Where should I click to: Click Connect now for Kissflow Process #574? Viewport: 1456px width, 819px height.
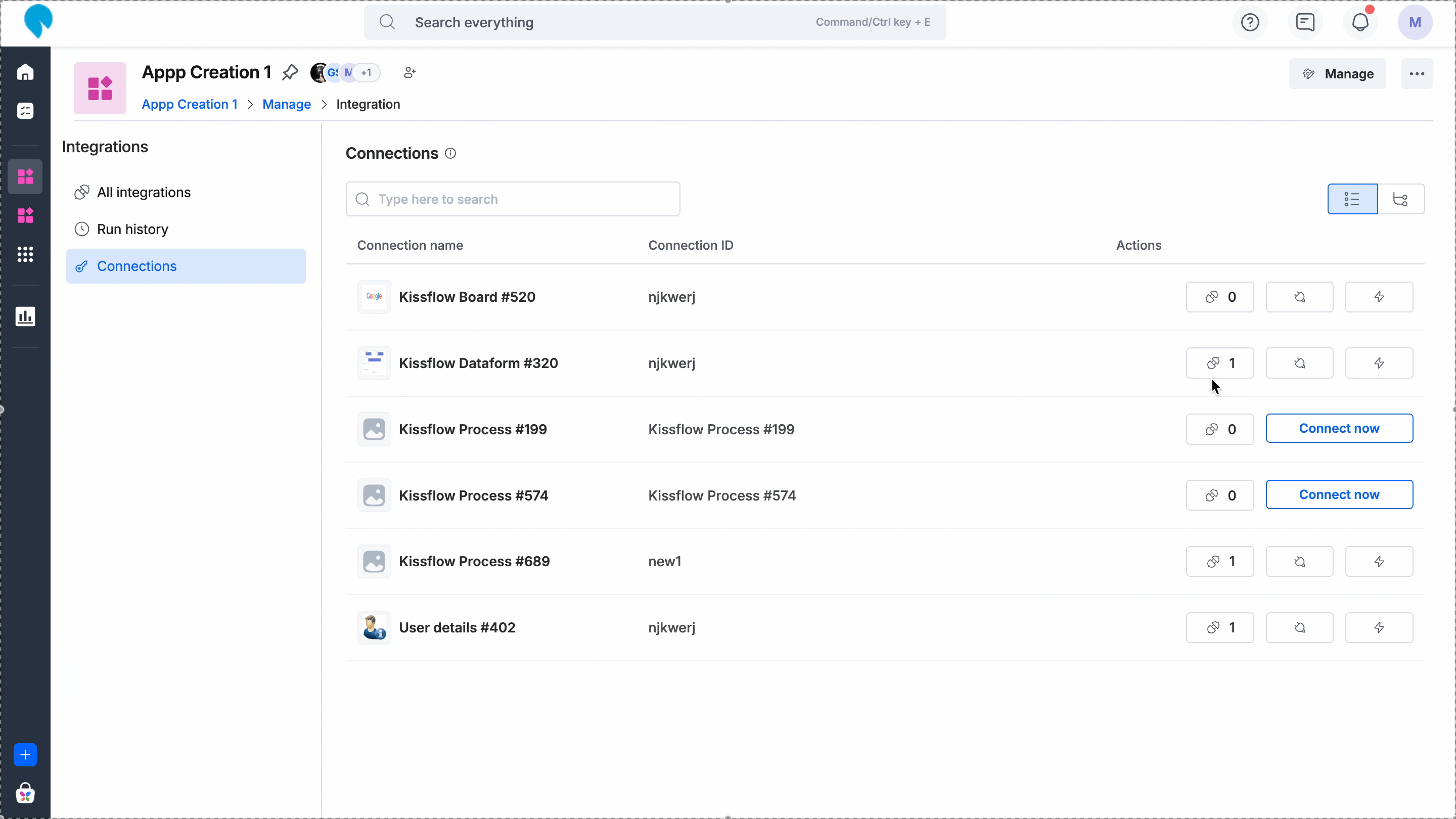(1339, 494)
